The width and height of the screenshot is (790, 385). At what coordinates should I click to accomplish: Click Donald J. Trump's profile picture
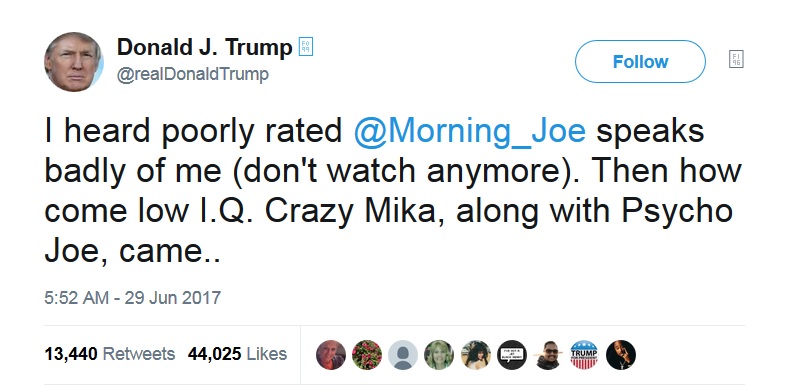(74, 62)
